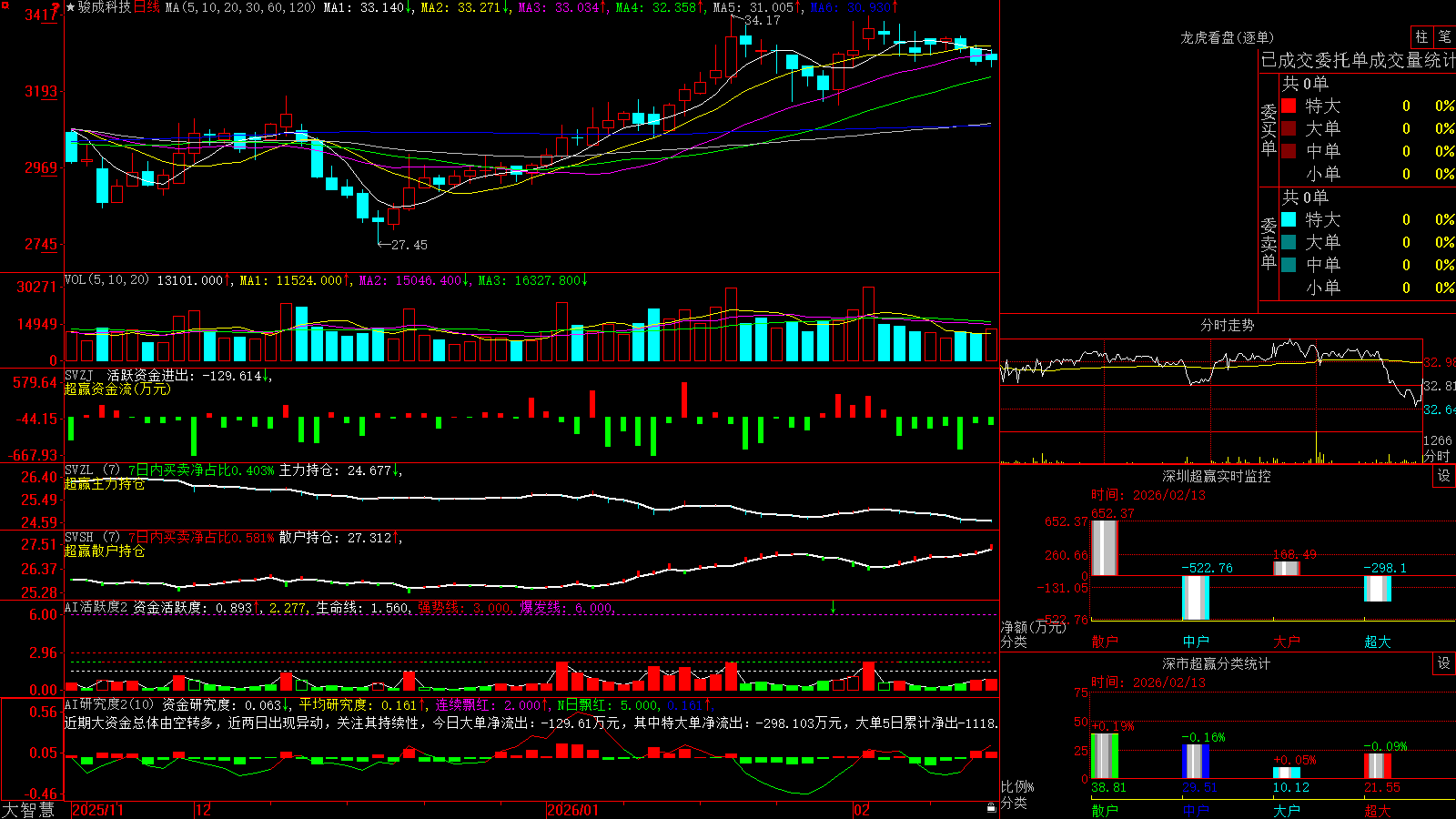Click the 已成交委托单成交量统计 header
This screenshot has width=1456, height=819.
click(x=1358, y=60)
